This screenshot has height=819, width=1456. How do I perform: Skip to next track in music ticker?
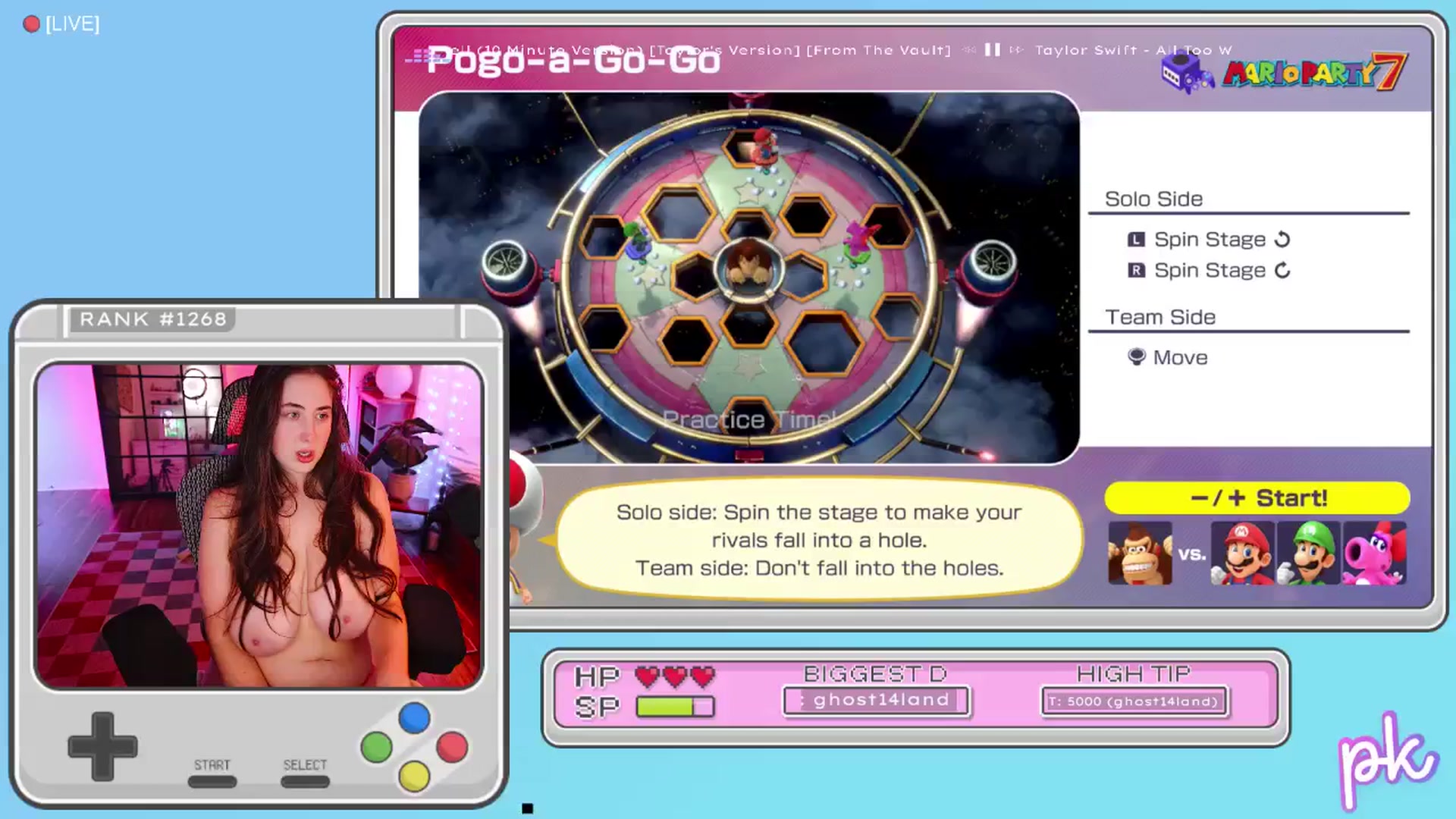click(1016, 50)
